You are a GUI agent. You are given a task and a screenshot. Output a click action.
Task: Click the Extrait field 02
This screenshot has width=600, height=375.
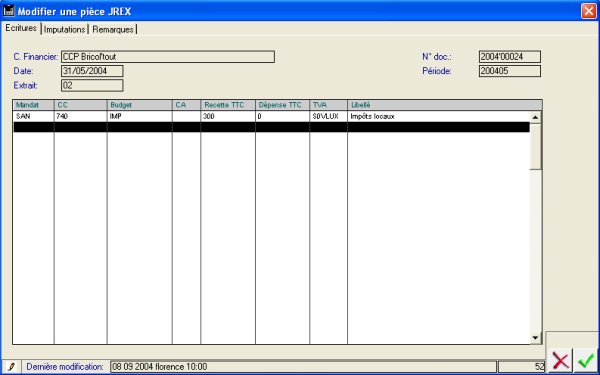point(92,85)
